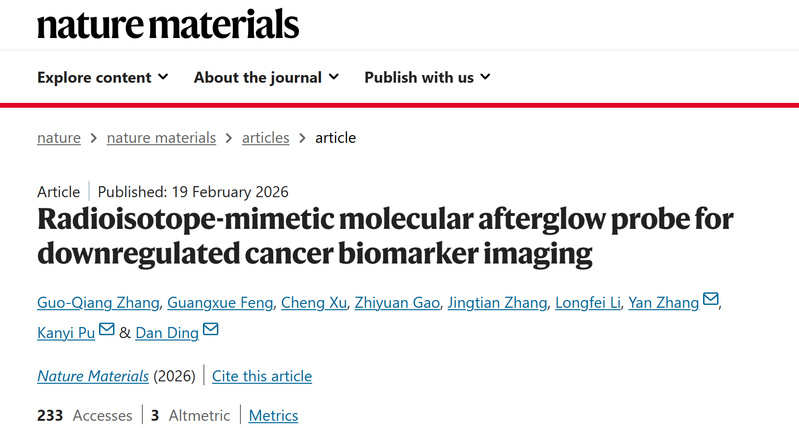Screen dimensions: 799x428
Task: Click the nature materials logo
Action: pyautogui.click(x=168, y=23)
